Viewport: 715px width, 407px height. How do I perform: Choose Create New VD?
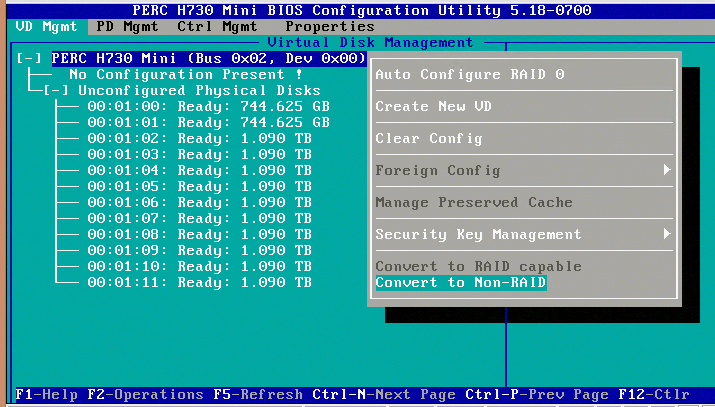pyautogui.click(x=433, y=106)
